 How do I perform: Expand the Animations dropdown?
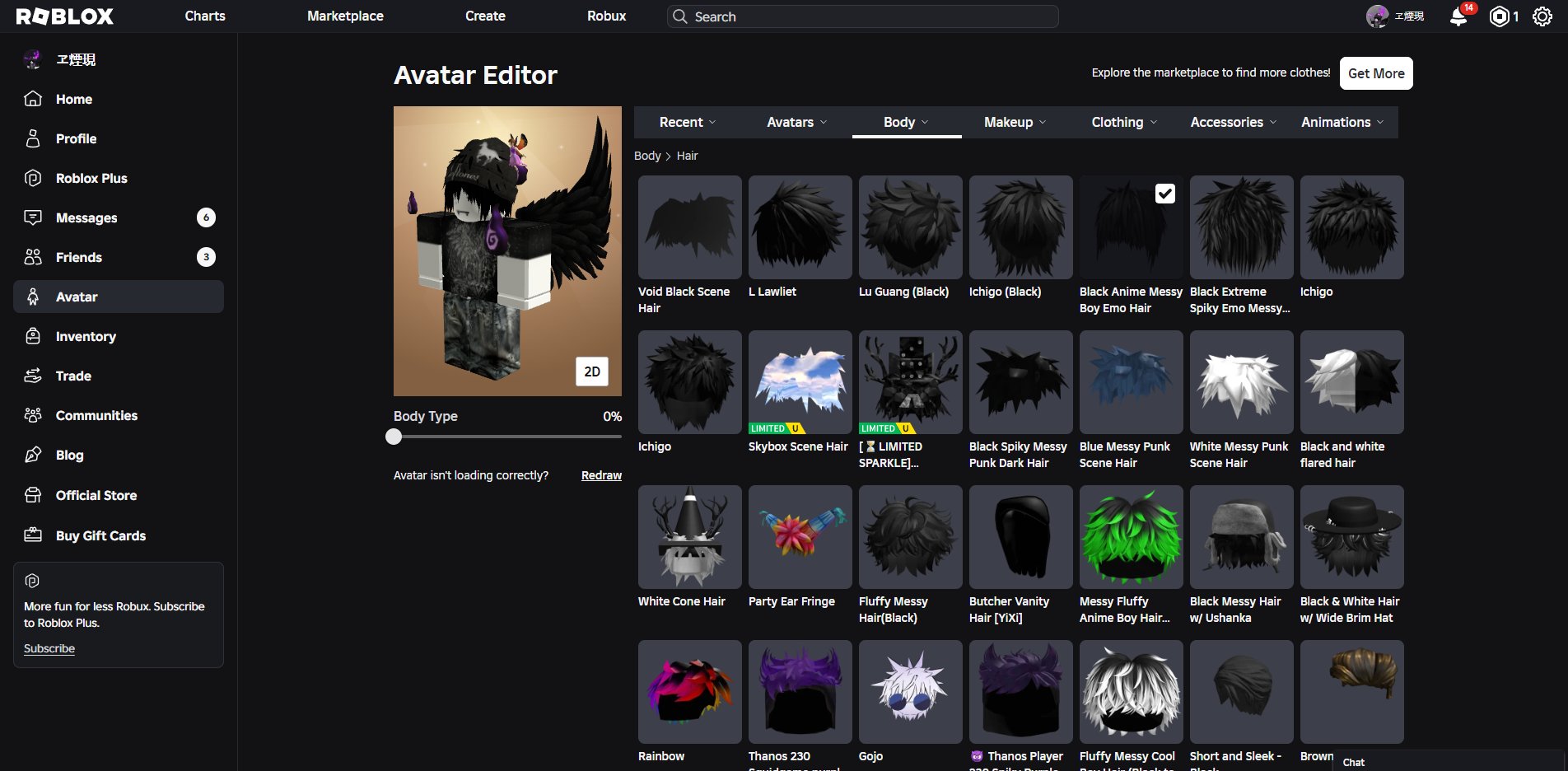[x=1342, y=122]
